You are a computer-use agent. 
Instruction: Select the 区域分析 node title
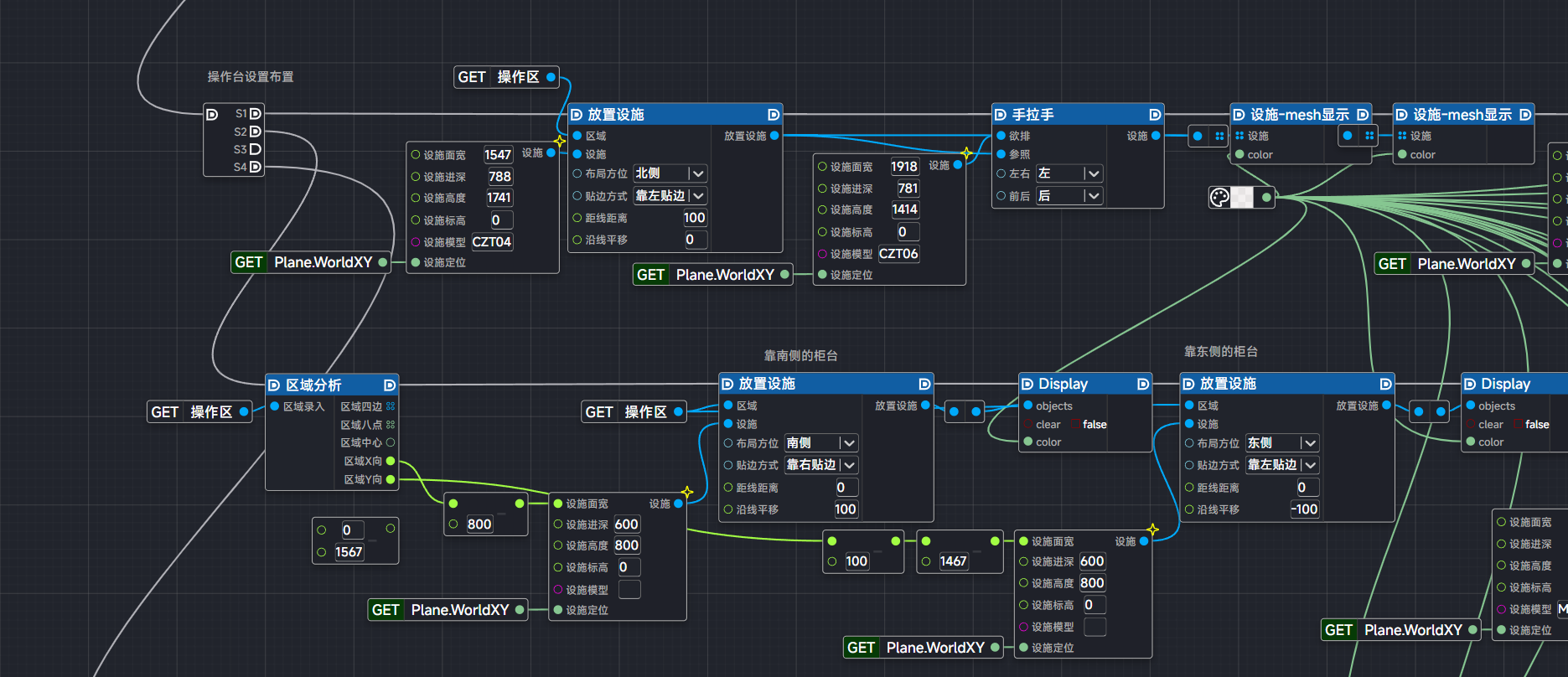click(x=313, y=385)
